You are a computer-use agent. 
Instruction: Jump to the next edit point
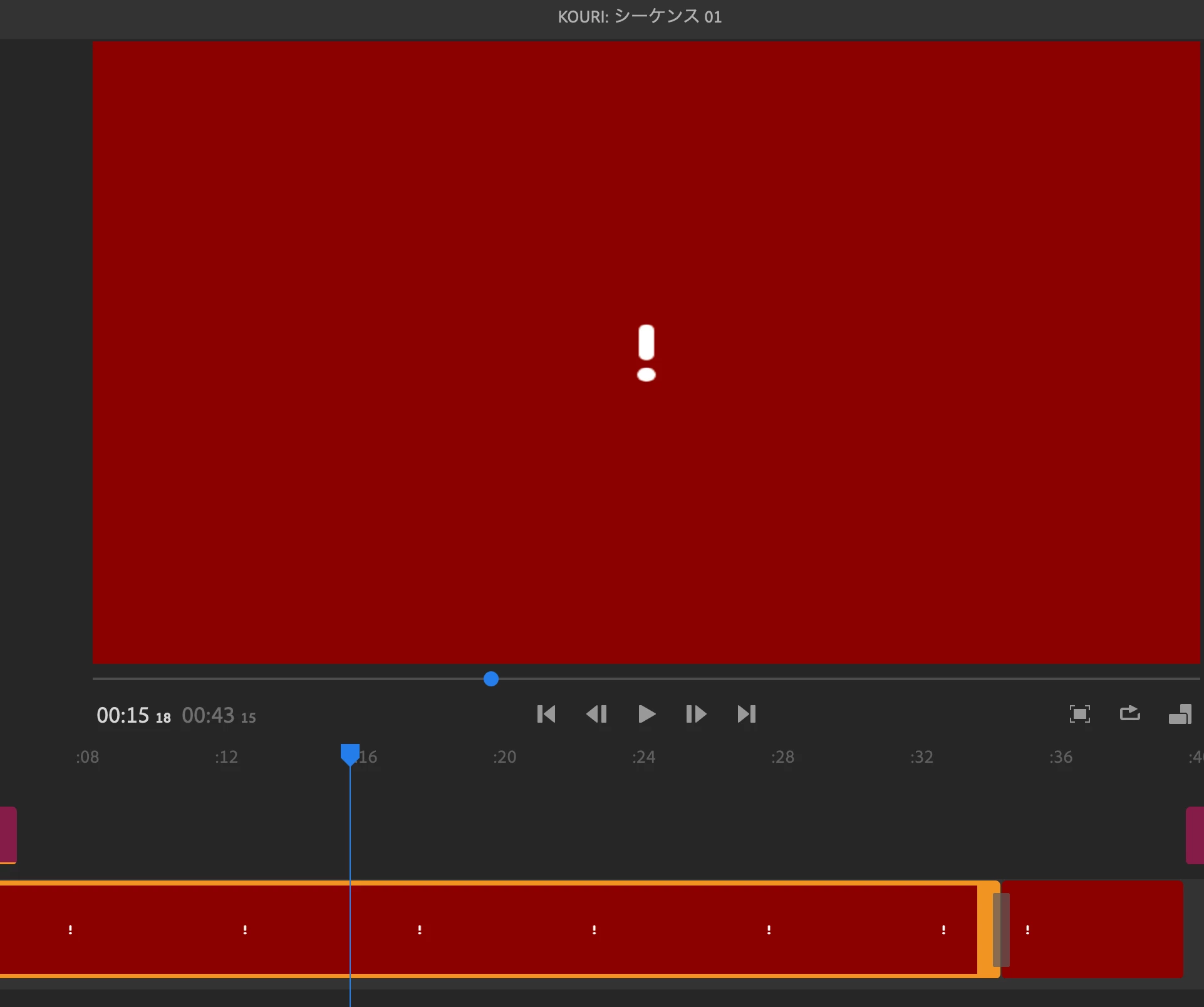pos(746,714)
